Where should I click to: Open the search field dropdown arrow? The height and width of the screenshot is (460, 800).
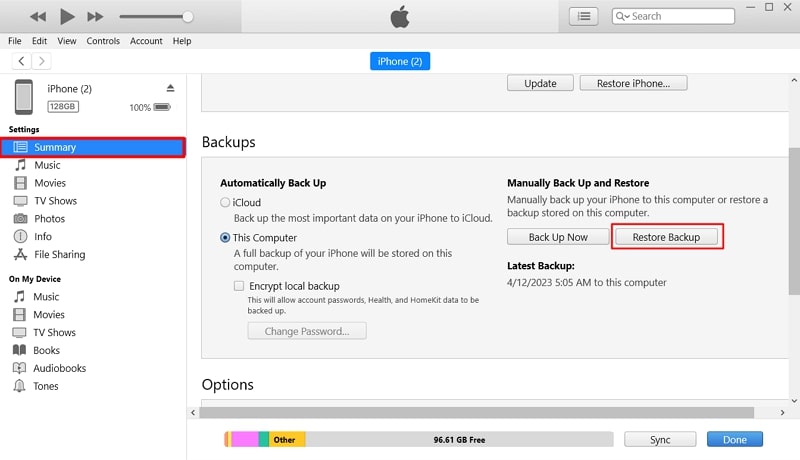point(623,16)
